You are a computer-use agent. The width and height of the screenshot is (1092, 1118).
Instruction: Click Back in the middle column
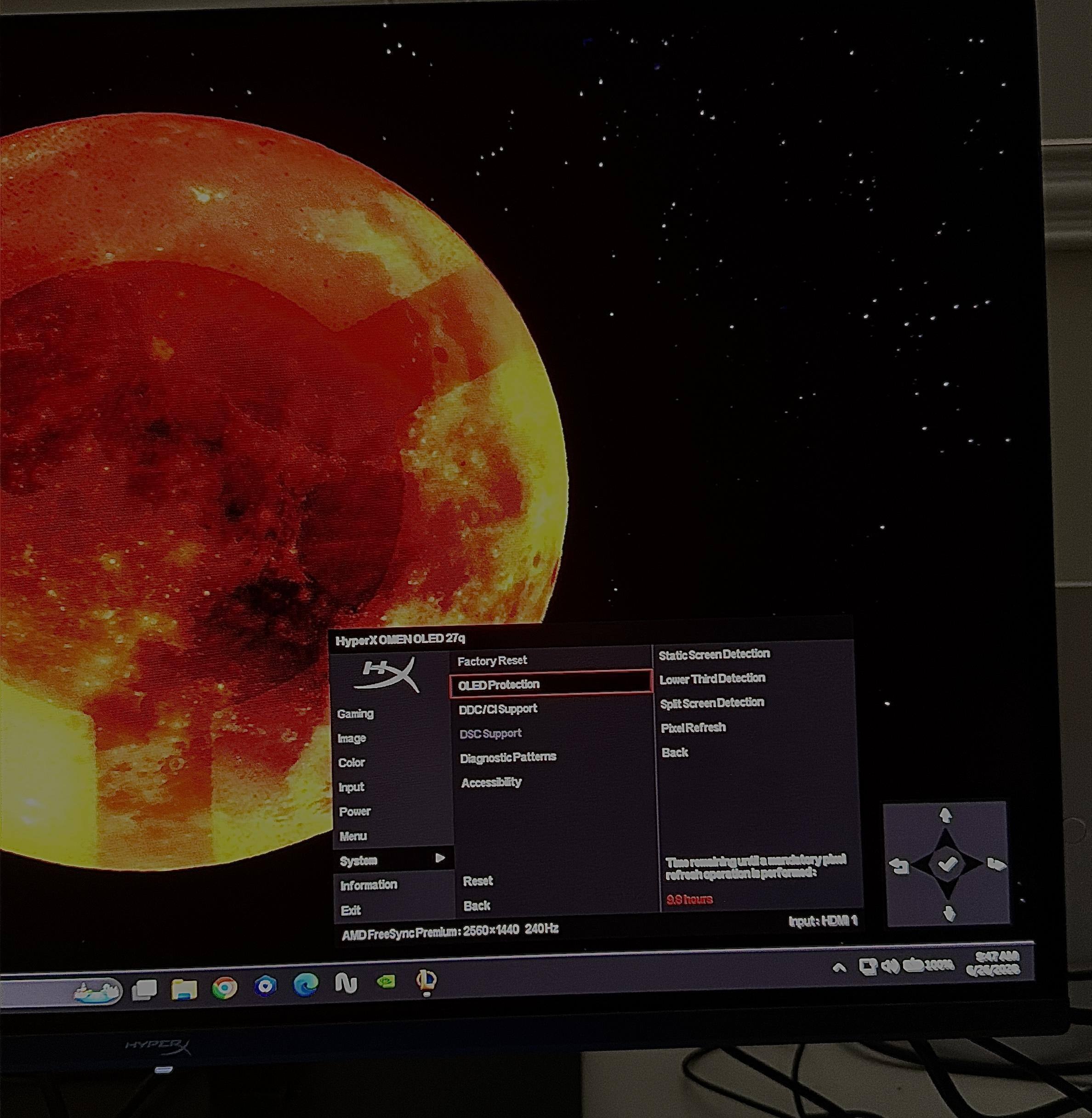pos(477,905)
